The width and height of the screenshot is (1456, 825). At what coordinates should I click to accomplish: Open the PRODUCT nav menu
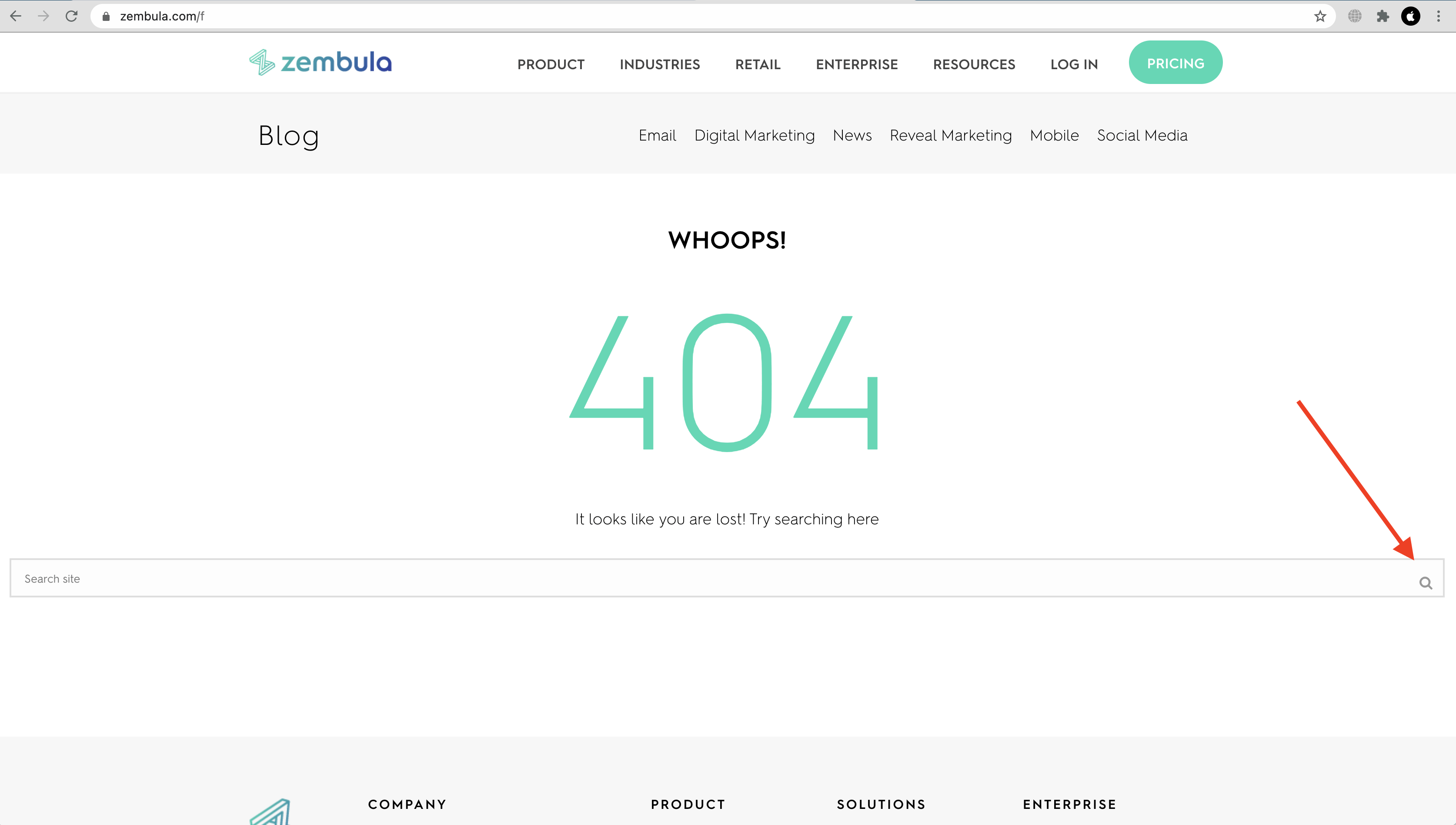tap(551, 64)
